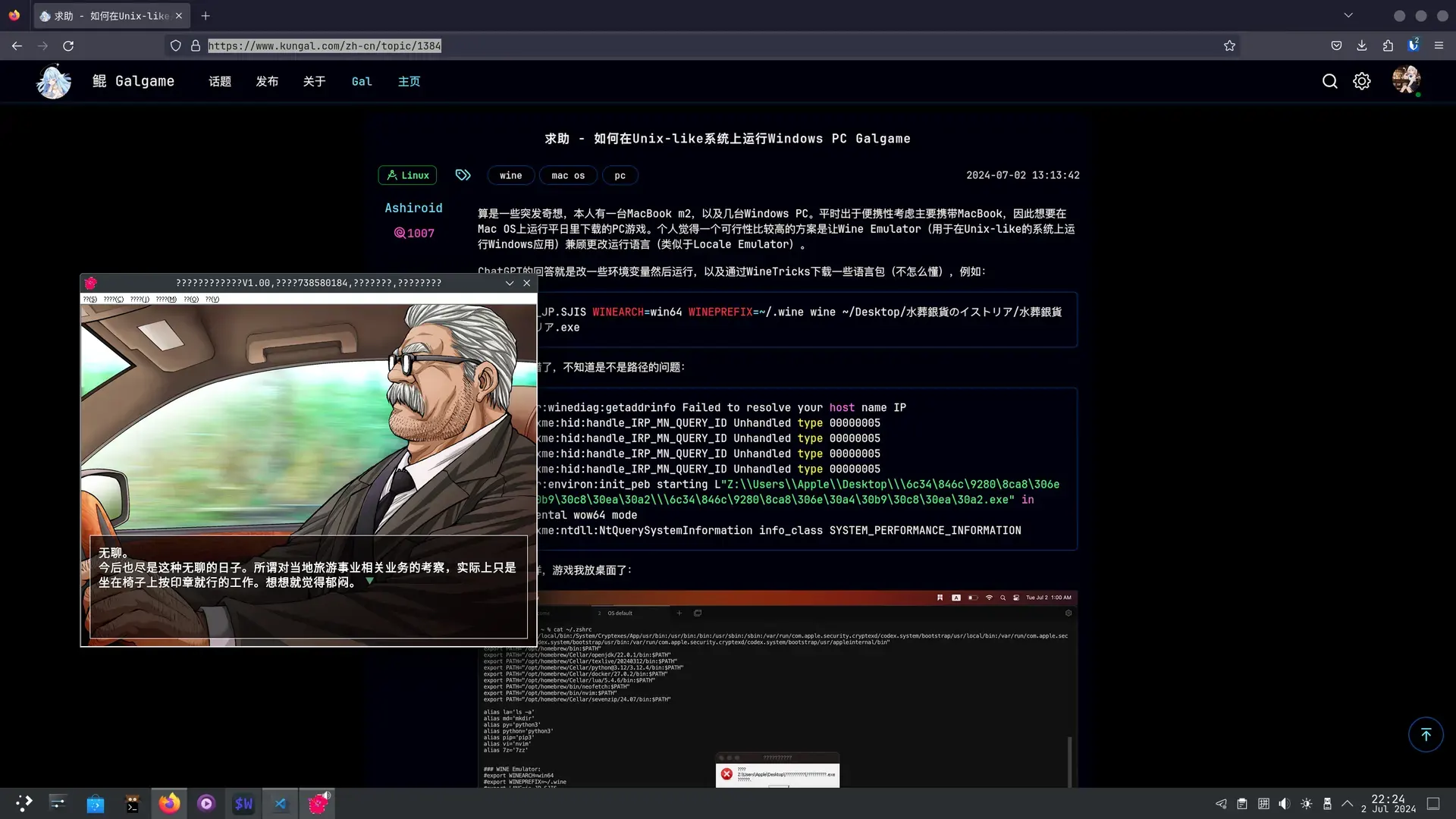Click the wine tag pill
The image size is (1456, 819).
(511, 175)
